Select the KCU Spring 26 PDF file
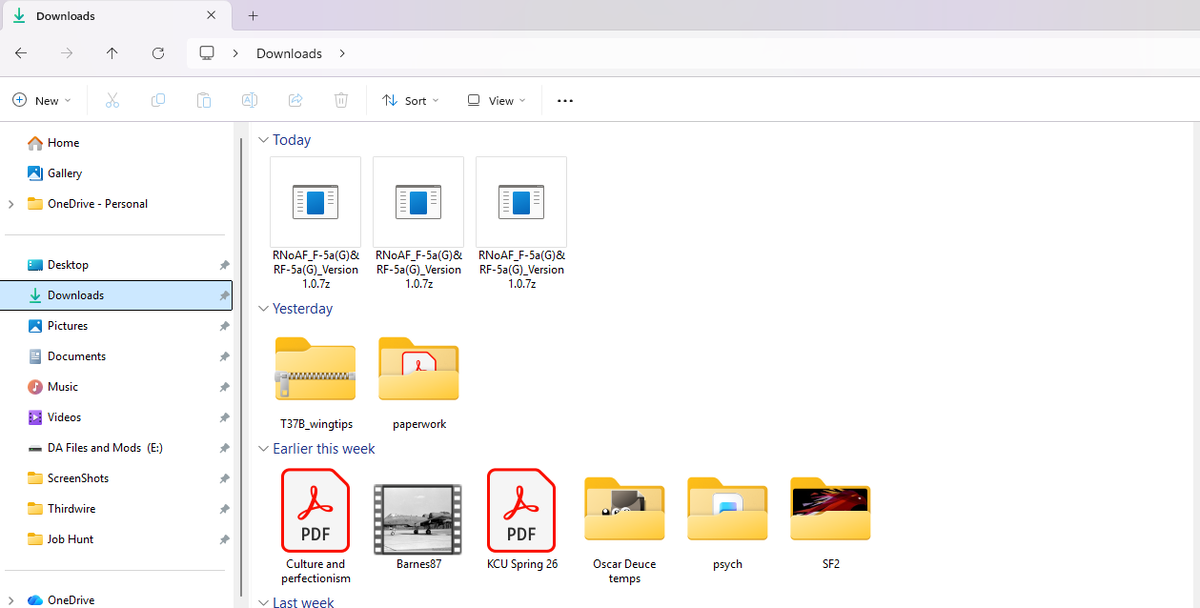 (x=522, y=519)
